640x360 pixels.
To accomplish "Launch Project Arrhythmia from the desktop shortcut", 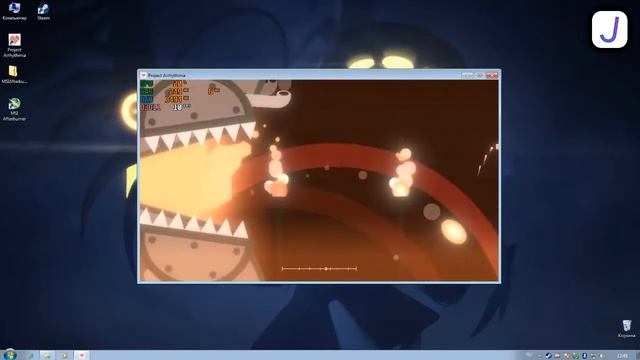I will (14, 45).
